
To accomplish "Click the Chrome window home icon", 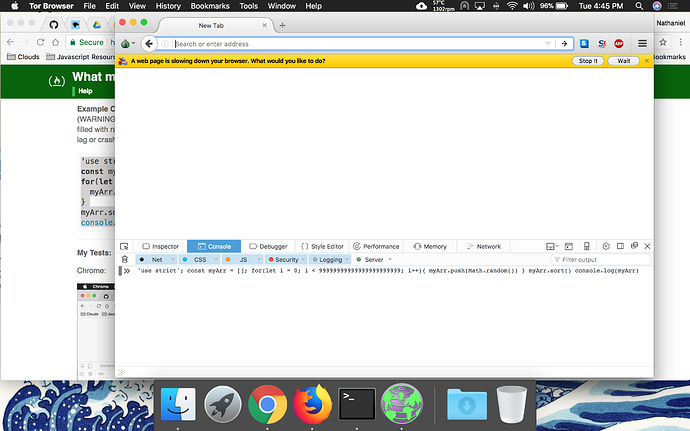I will tap(55, 42).
